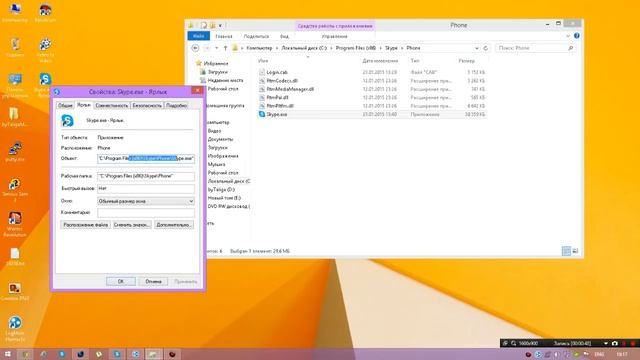Click the properties icon in the Quick Access Toolbar
Screen dimensions: 640x360
point(204,25)
